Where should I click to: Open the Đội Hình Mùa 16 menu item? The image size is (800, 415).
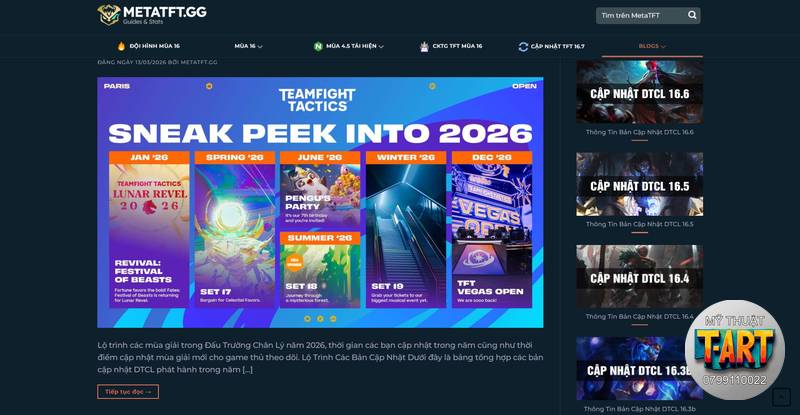point(155,46)
